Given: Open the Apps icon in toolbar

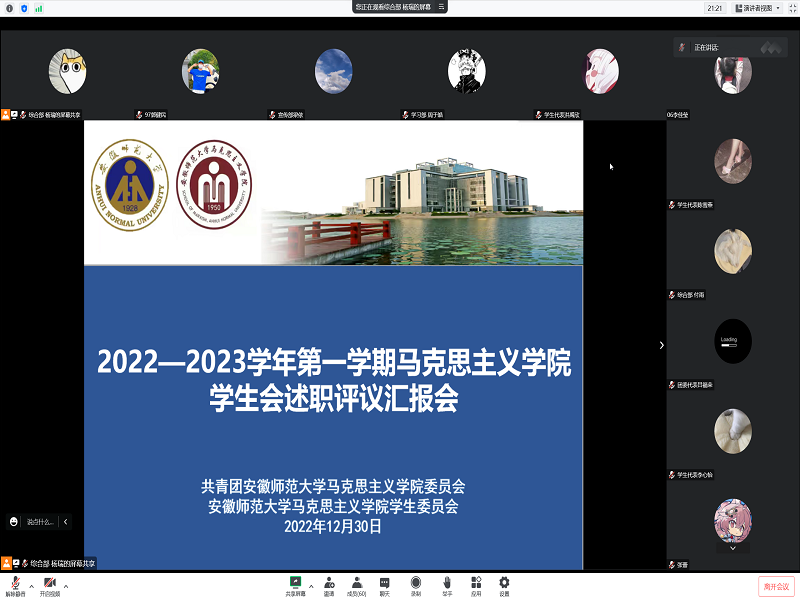Looking at the screenshot, I should pos(476,583).
